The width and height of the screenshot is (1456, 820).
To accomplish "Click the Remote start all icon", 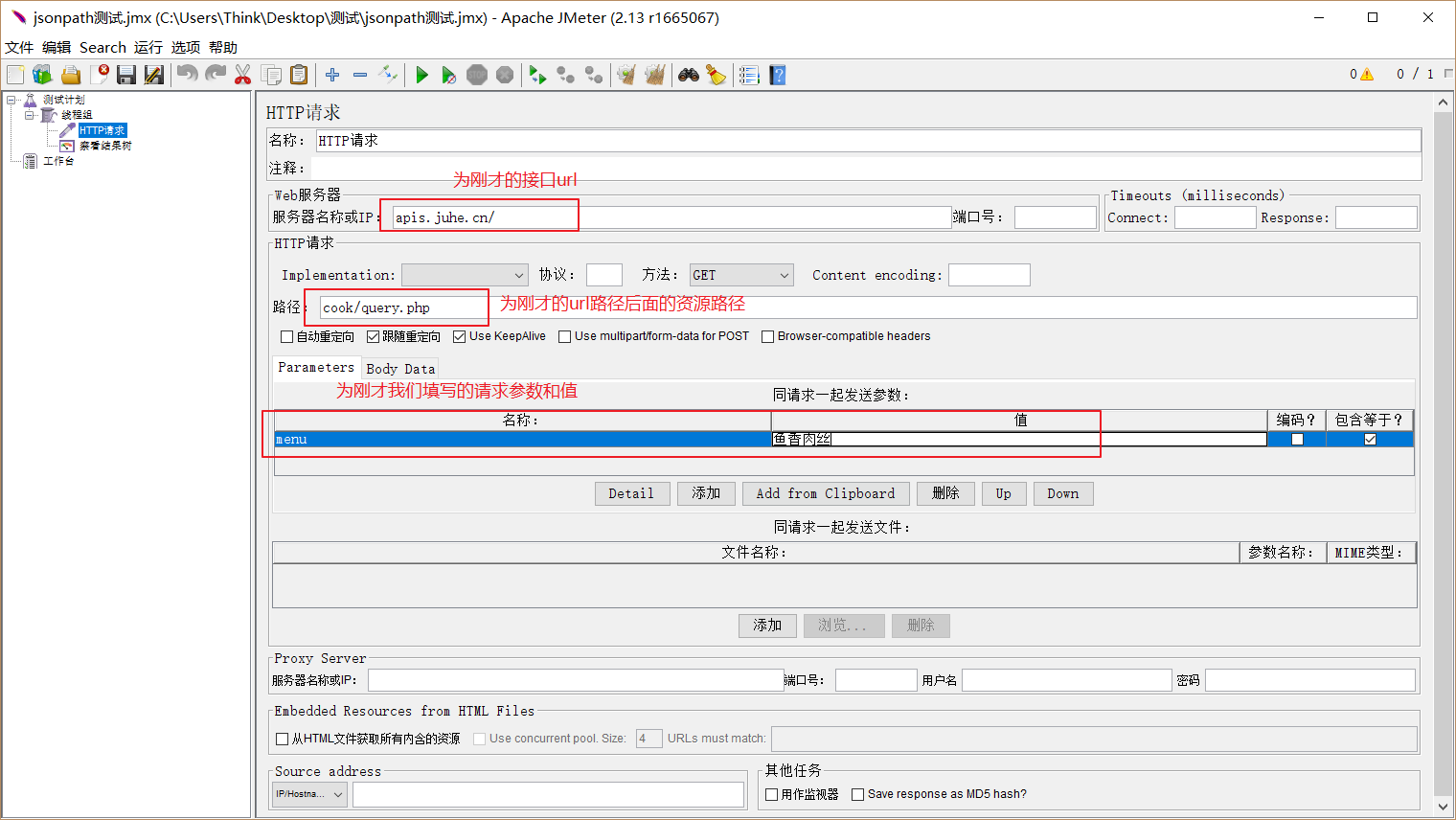I will (x=537, y=75).
